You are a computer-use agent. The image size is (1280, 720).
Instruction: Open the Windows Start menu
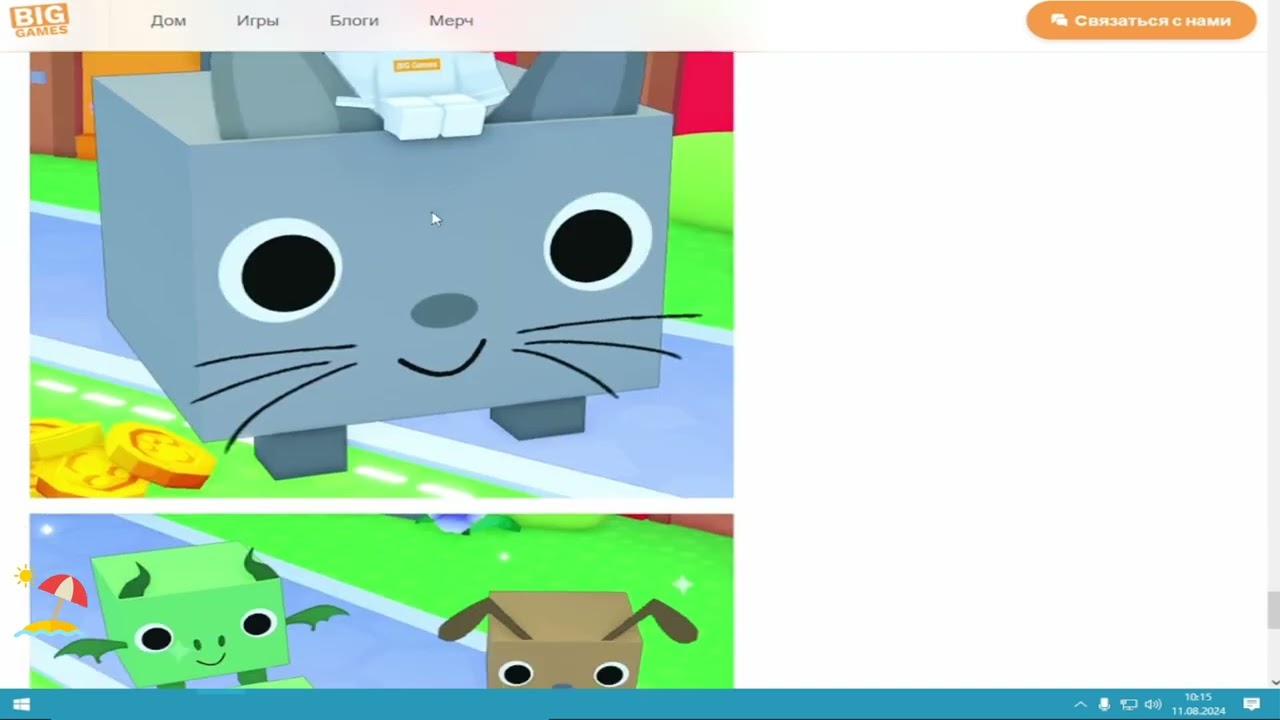(21, 705)
